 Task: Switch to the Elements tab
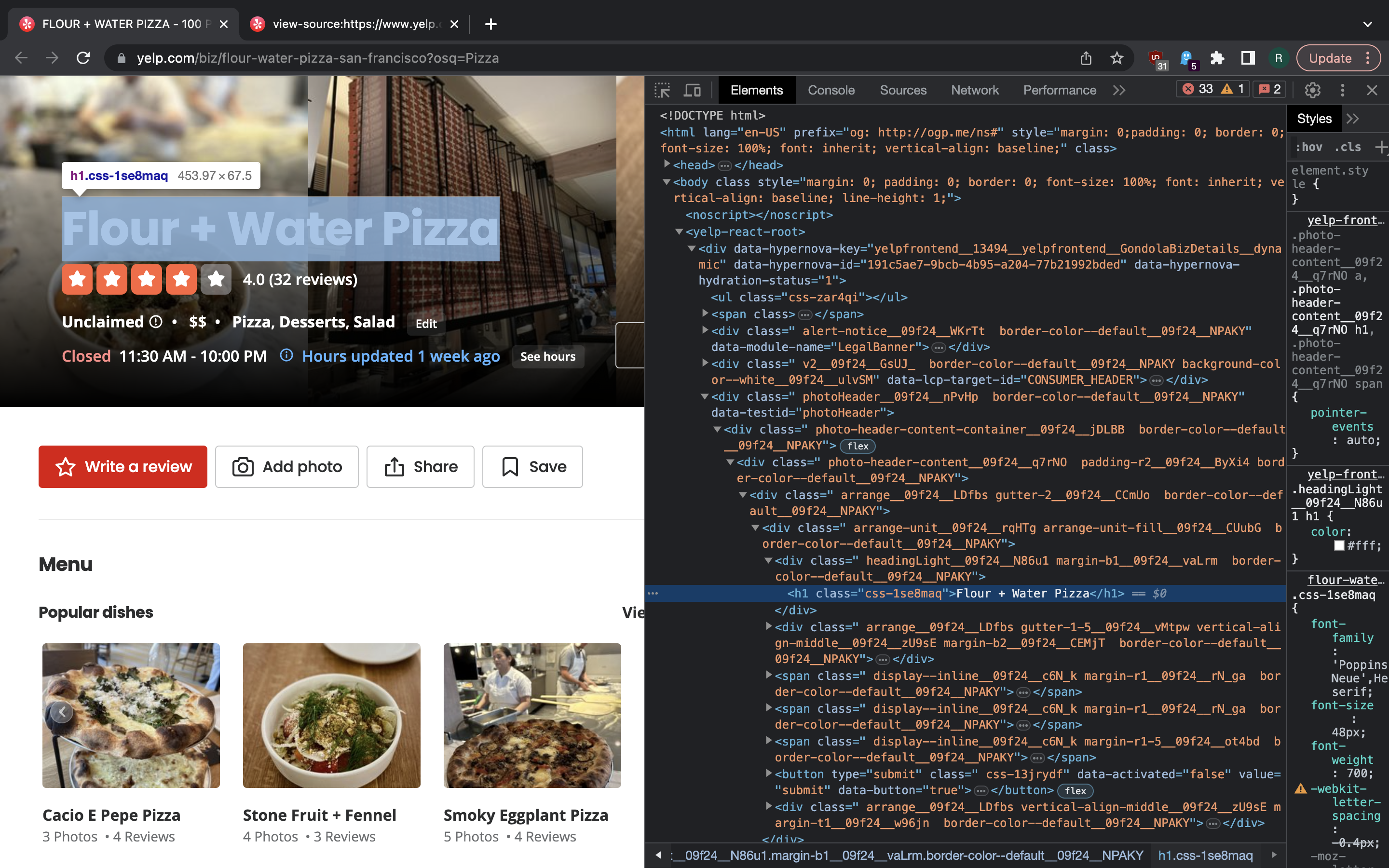click(756, 90)
